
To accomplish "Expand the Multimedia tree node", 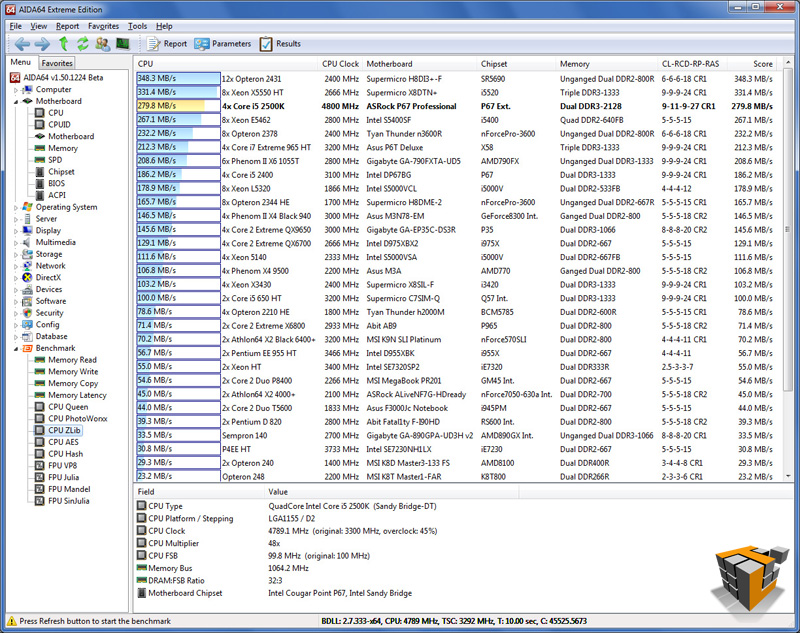I will point(15,243).
